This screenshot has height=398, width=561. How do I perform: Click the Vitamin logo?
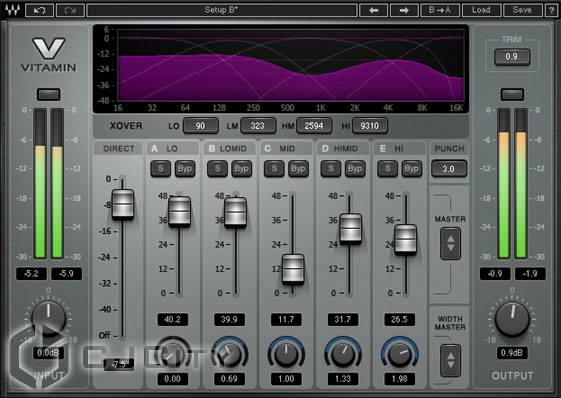pos(49,54)
